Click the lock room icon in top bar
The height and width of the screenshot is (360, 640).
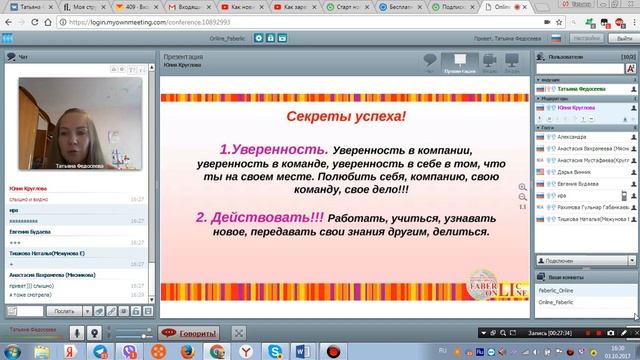tap(270, 38)
